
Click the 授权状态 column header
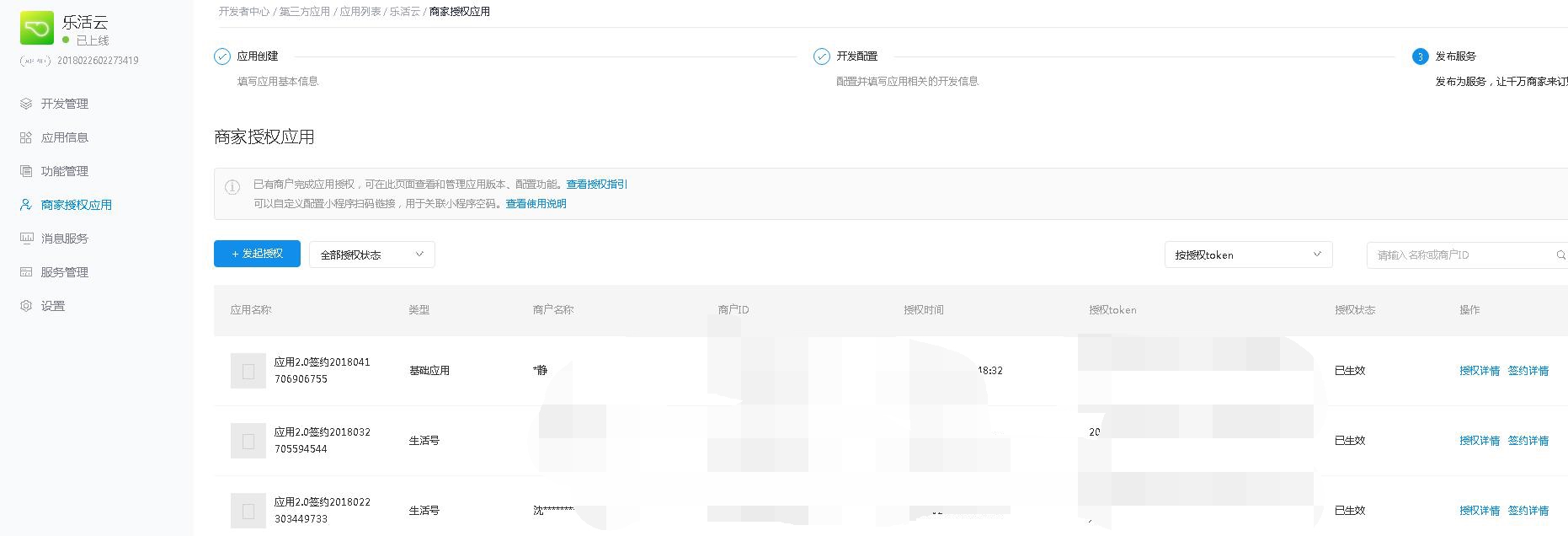(1355, 309)
